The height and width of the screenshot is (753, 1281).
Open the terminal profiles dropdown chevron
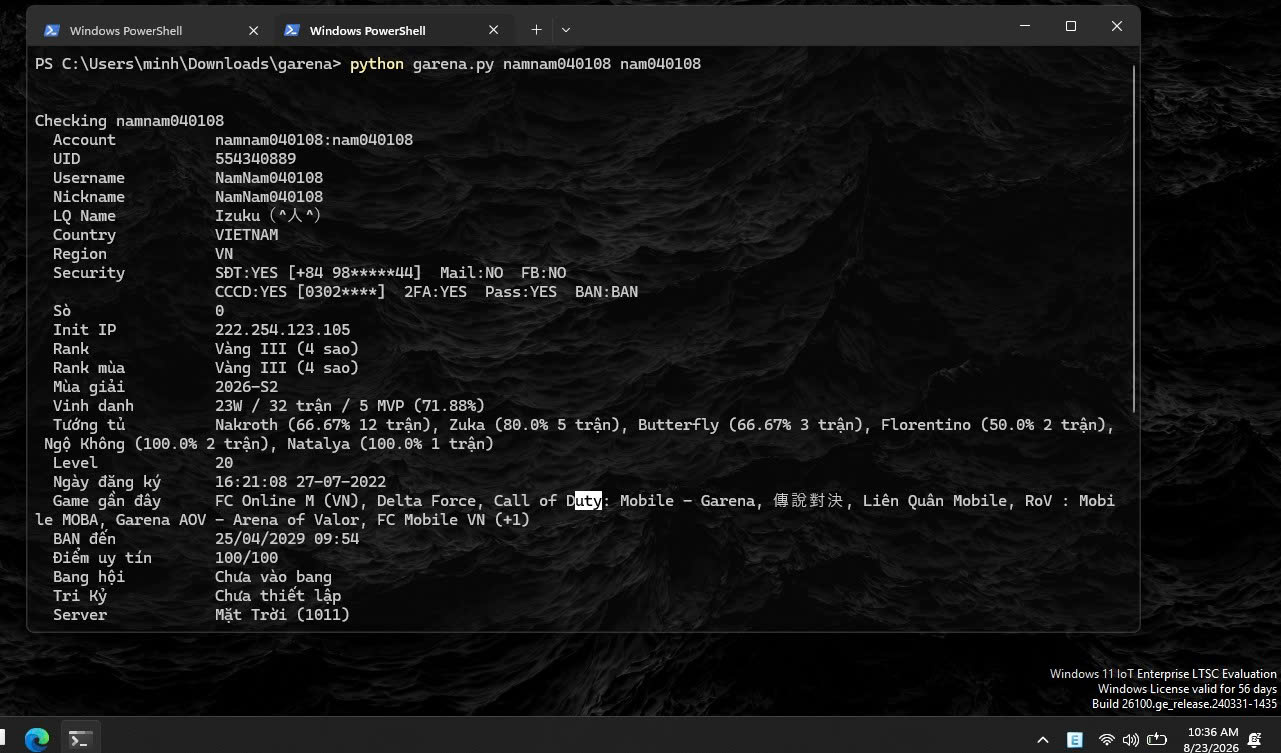coord(566,30)
